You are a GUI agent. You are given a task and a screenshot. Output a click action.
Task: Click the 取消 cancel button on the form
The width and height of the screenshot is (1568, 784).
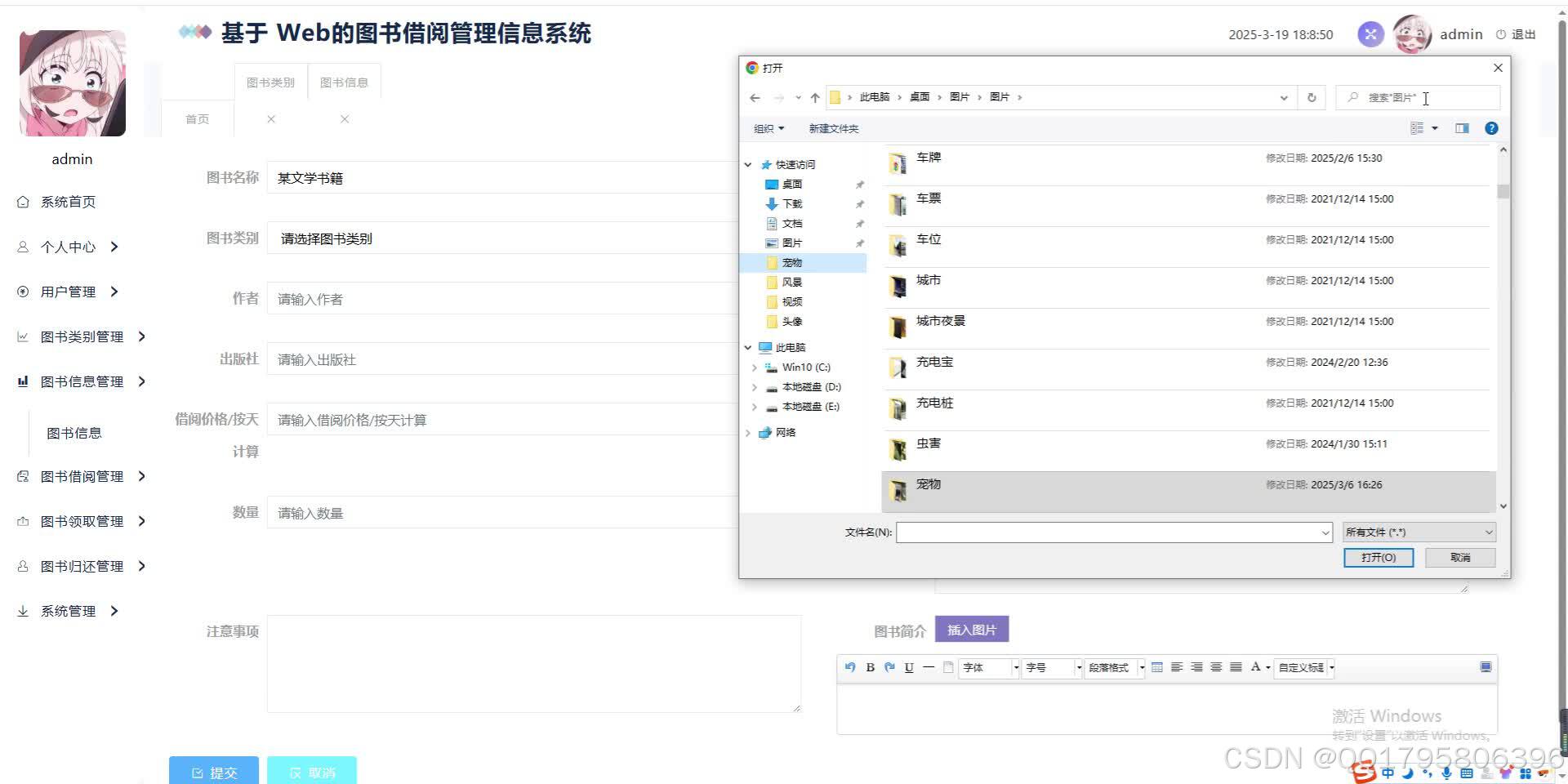tap(312, 771)
